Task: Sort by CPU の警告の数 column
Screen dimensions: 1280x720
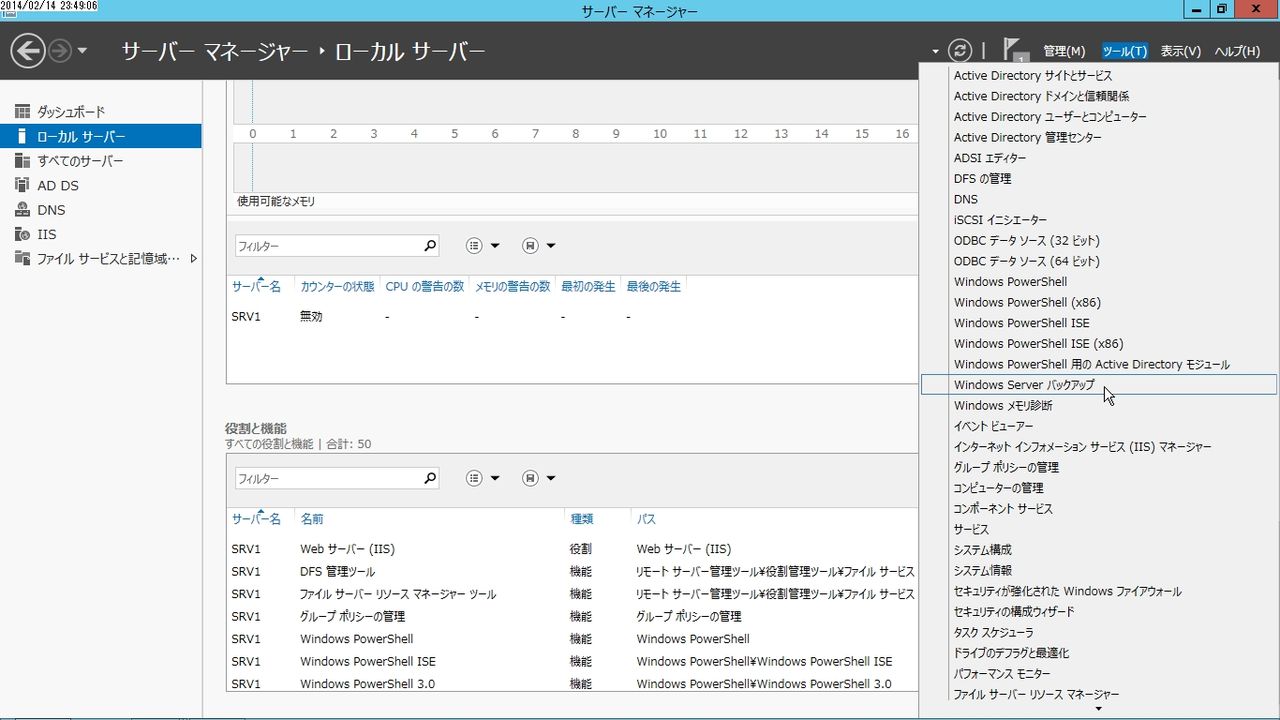Action: click(x=425, y=287)
